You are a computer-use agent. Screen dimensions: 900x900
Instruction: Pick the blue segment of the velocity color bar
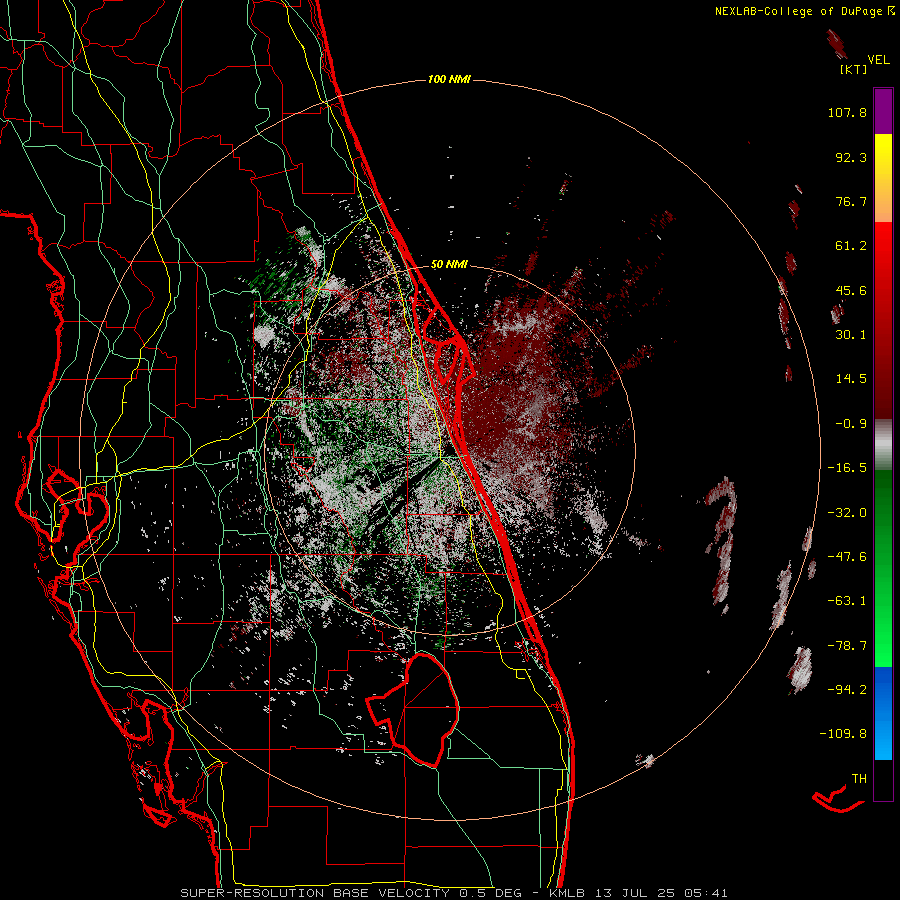pyautogui.click(x=883, y=713)
